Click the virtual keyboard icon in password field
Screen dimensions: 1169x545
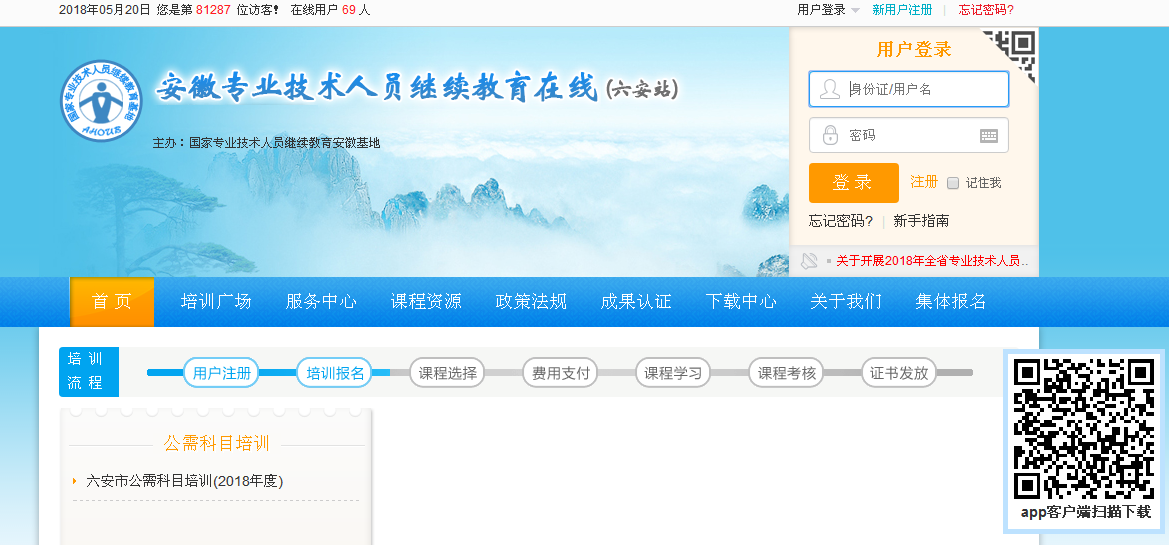tap(988, 136)
